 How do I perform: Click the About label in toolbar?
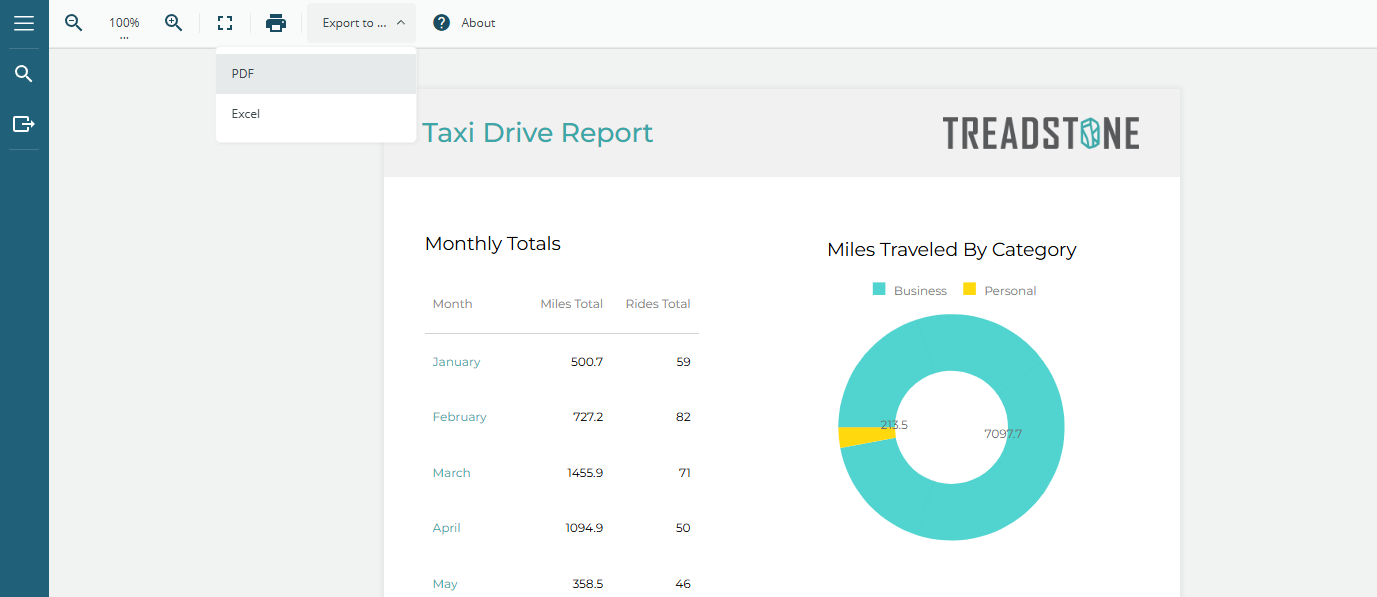tap(478, 23)
